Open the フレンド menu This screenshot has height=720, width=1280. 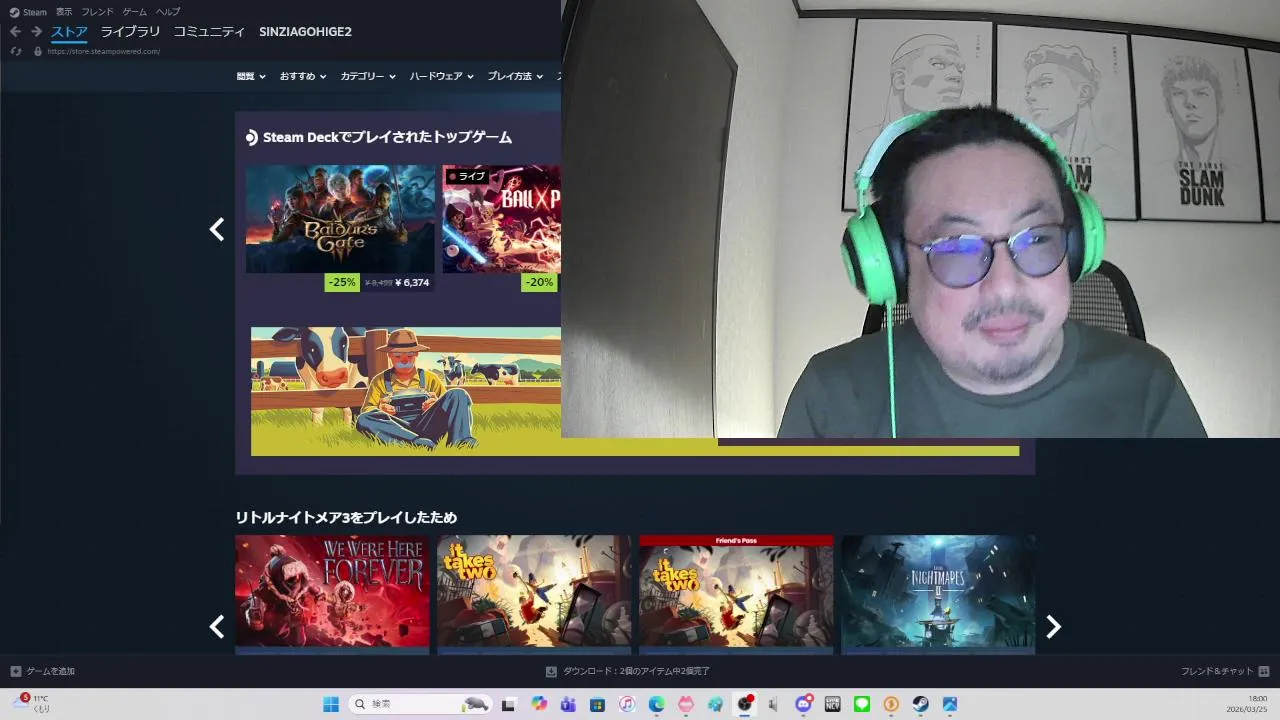[97, 12]
